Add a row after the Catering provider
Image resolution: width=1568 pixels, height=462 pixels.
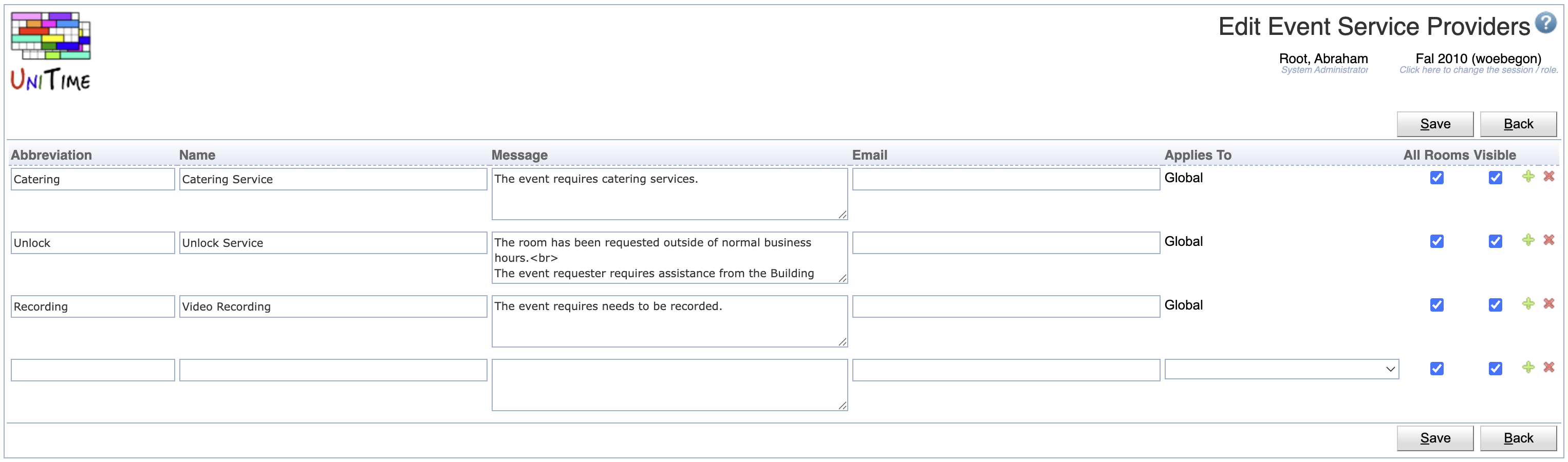[1528, 176]
